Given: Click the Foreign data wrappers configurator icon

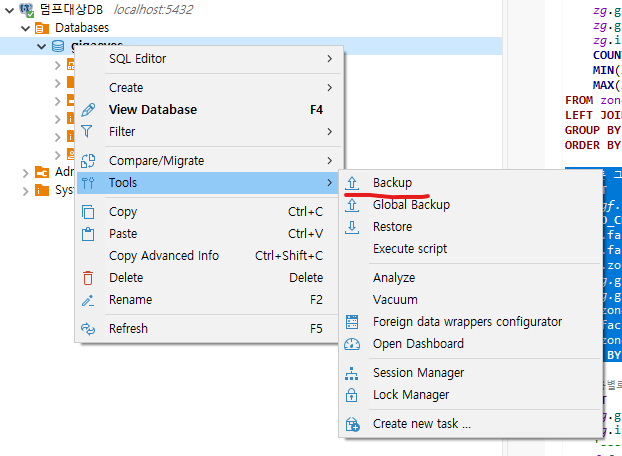Looking at the screenshot, I should [352, 322].
